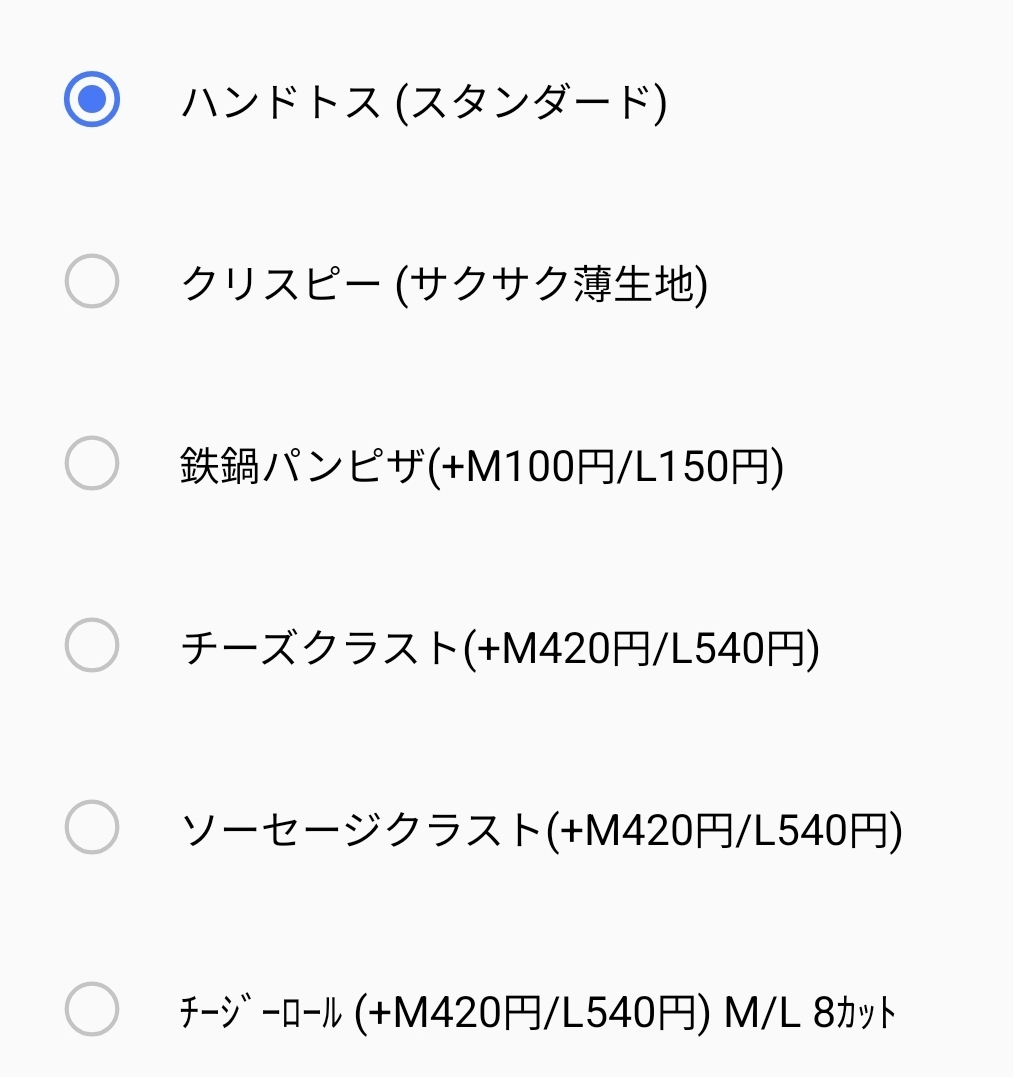Click the (スタンダード) text
This screenshot has height=1077, width=1013.
532,103
